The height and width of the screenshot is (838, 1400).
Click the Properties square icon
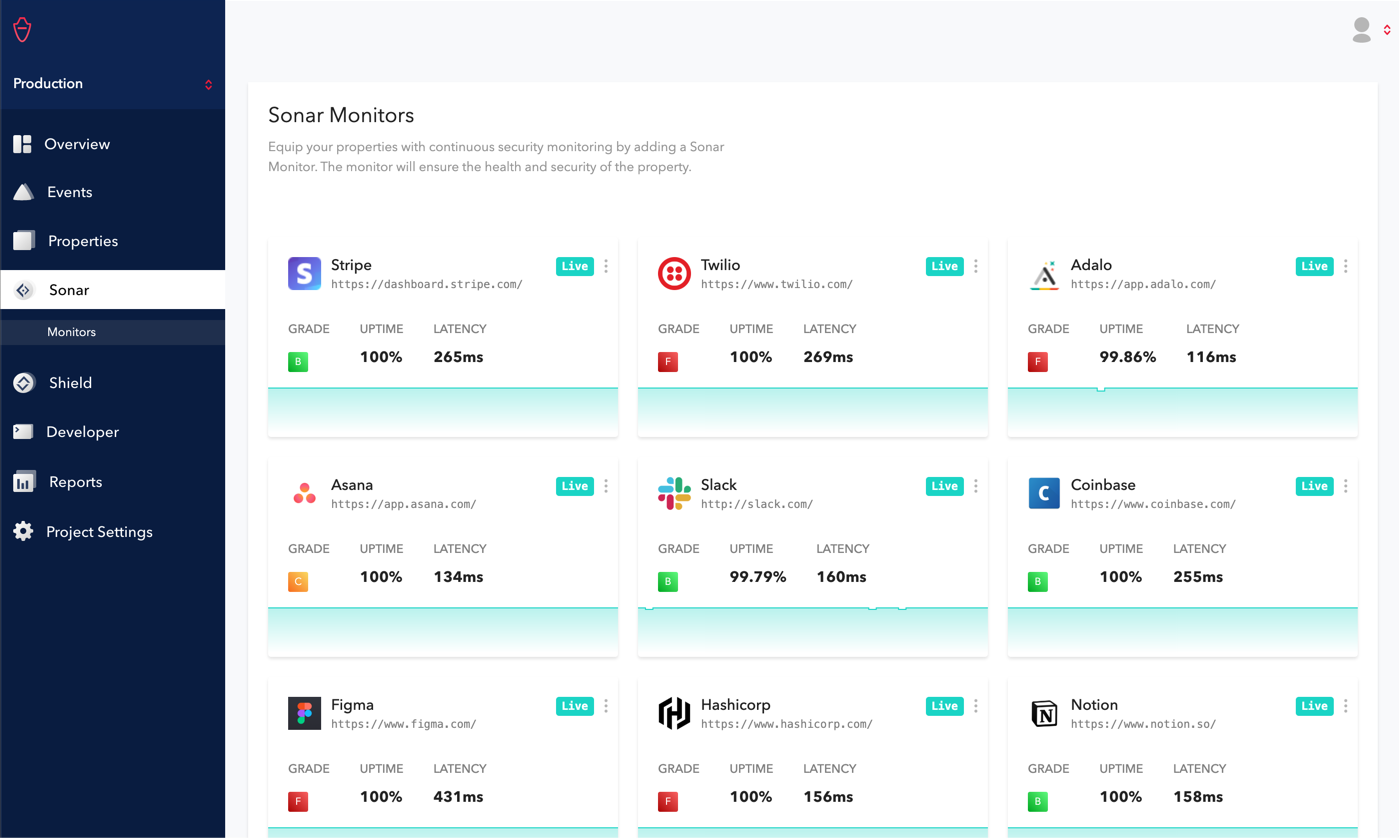pos(24,240)
